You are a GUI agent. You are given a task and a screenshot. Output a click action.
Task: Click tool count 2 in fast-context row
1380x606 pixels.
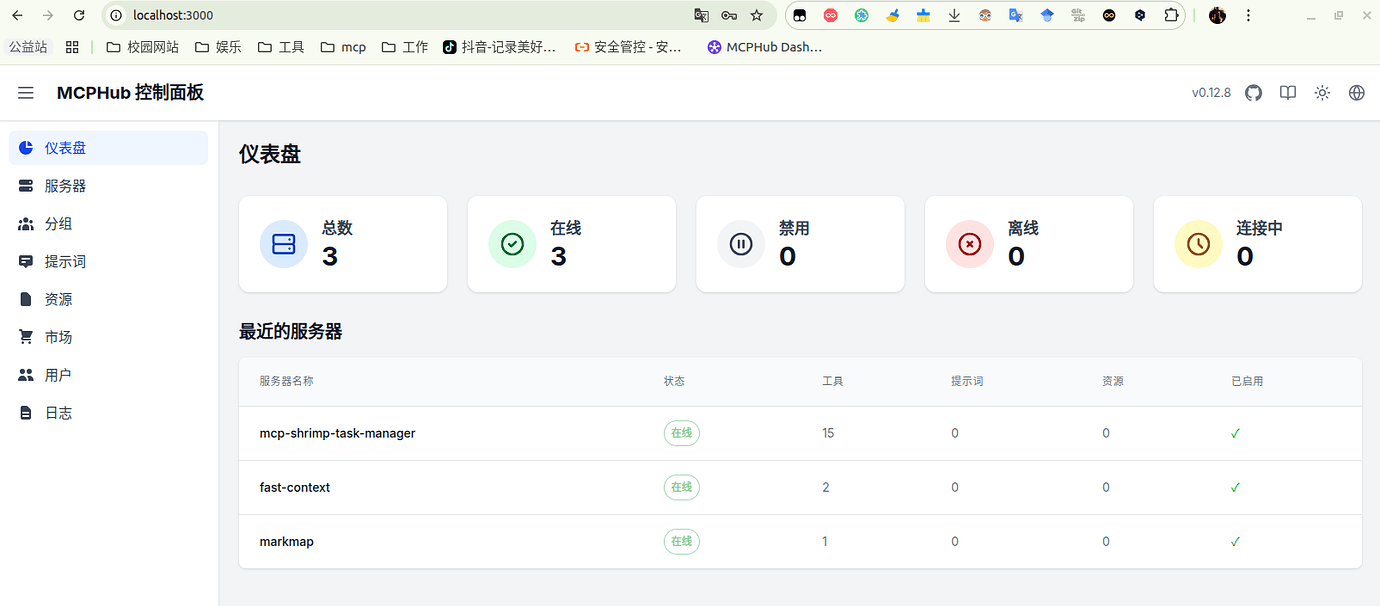tap(826, 487)
